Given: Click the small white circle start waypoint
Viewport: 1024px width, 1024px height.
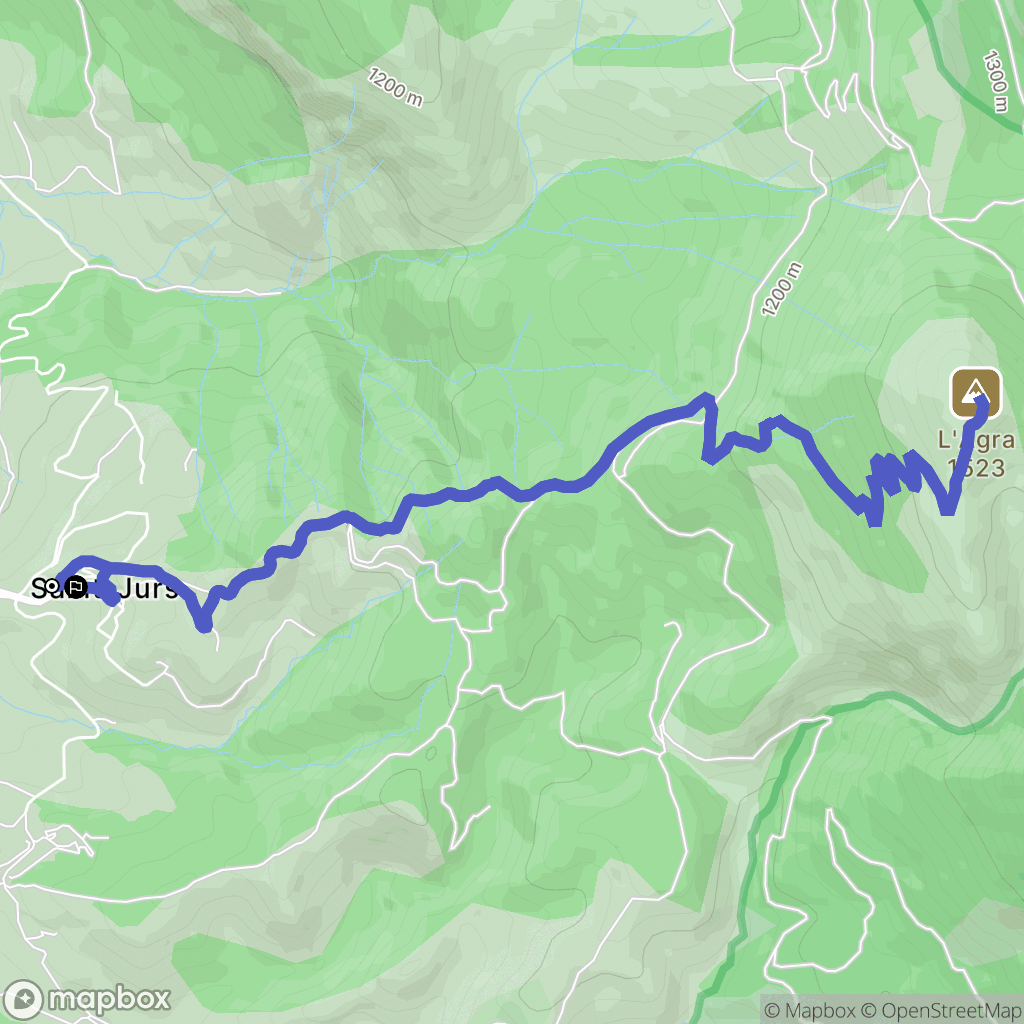Looking at the screenshot, I should point(53,586).
